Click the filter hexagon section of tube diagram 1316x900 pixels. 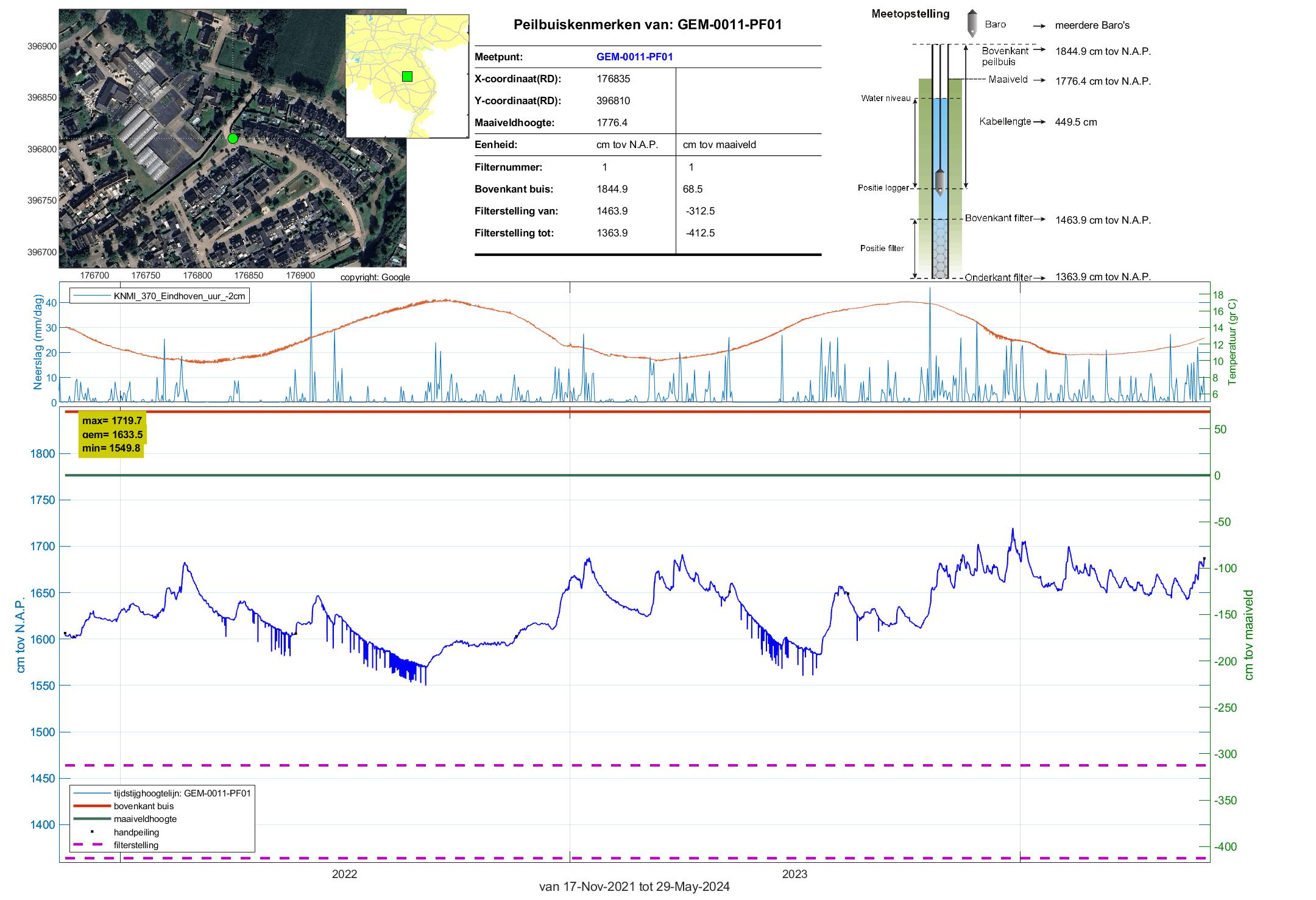click(941, 249)
